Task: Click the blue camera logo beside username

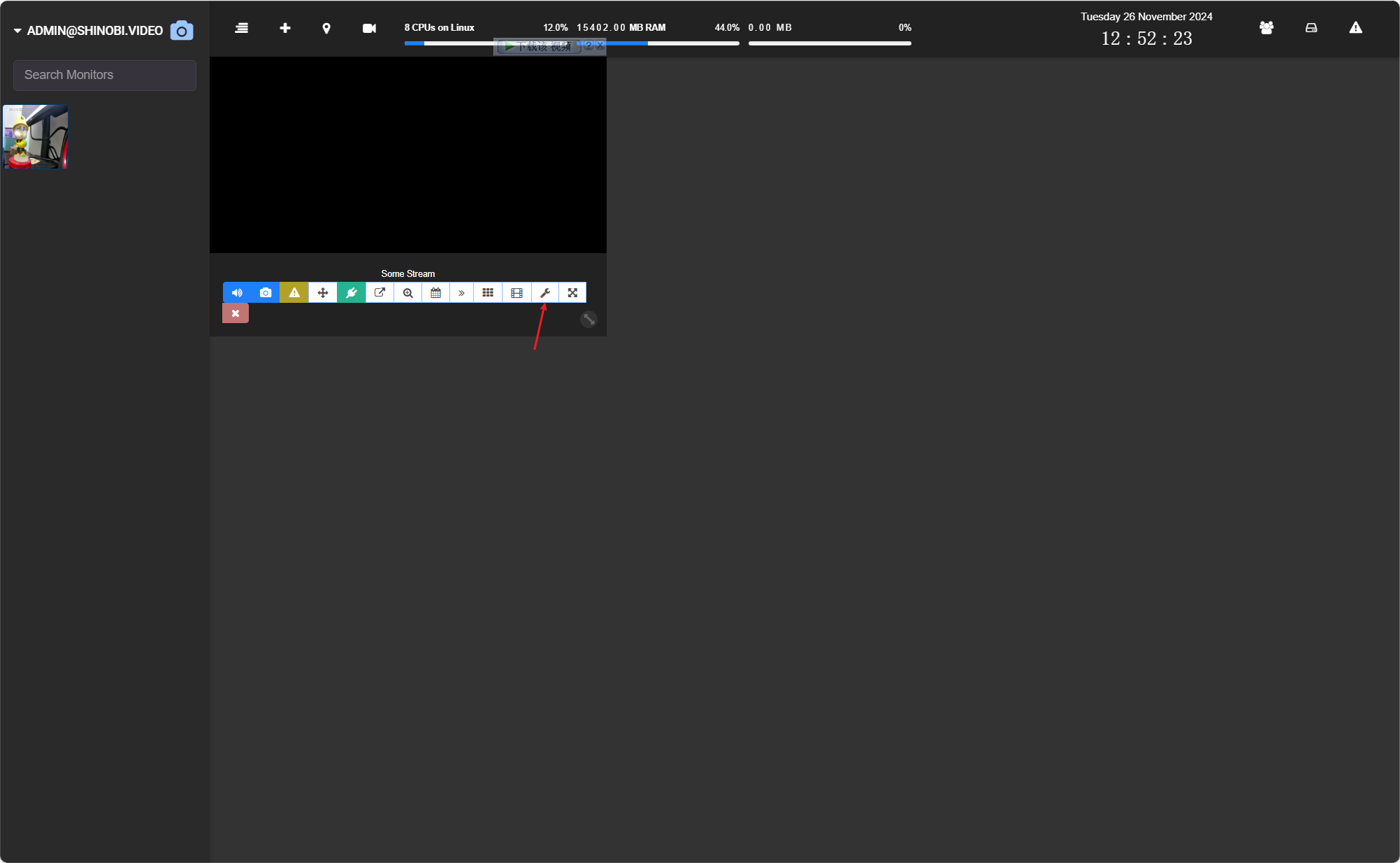Action: click(182, 31)
